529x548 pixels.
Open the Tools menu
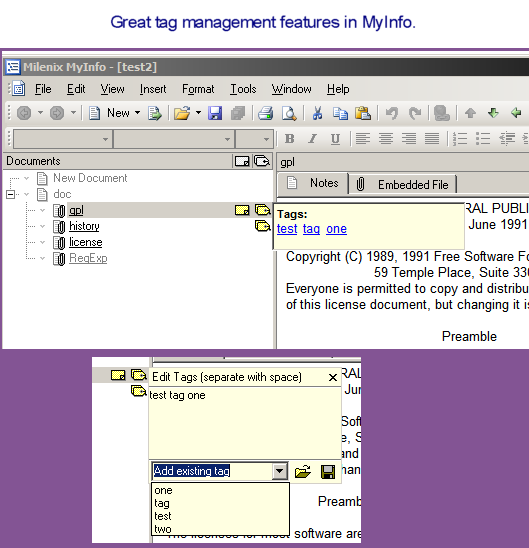pyautogui.click(x=243, y=89)
